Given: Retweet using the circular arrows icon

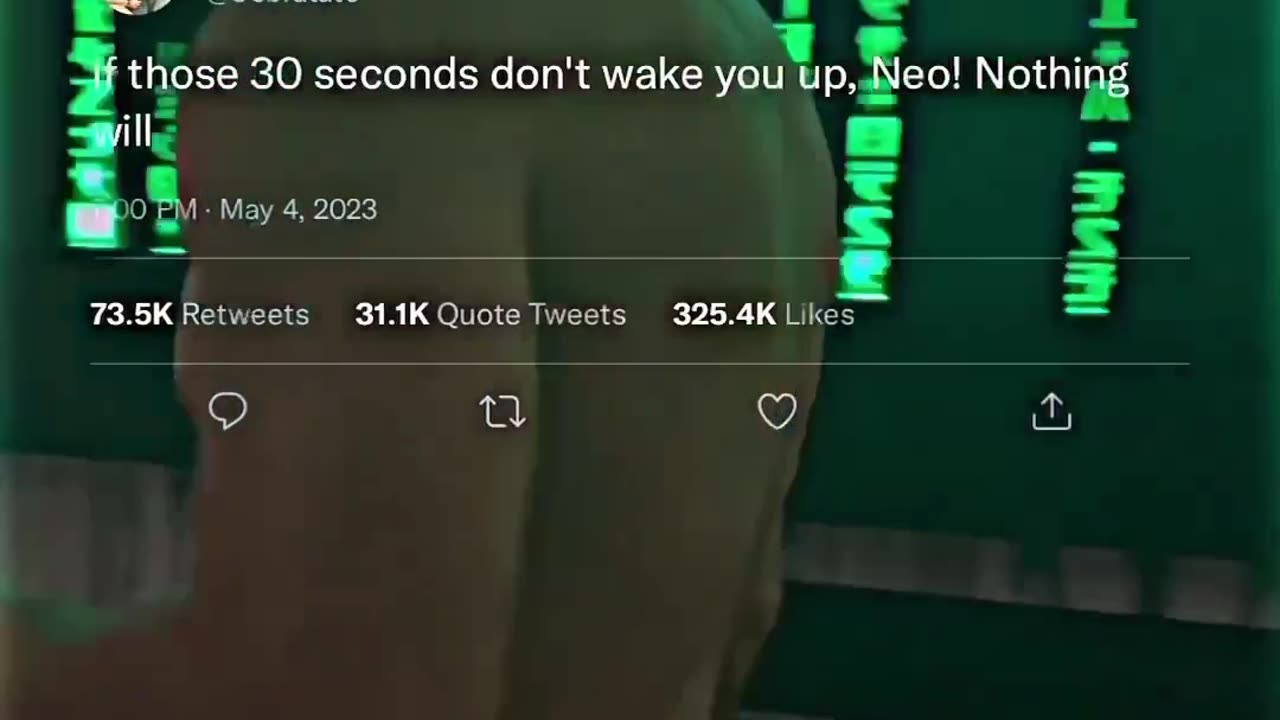Looking at the screenshot, I should tap(502, 411).
